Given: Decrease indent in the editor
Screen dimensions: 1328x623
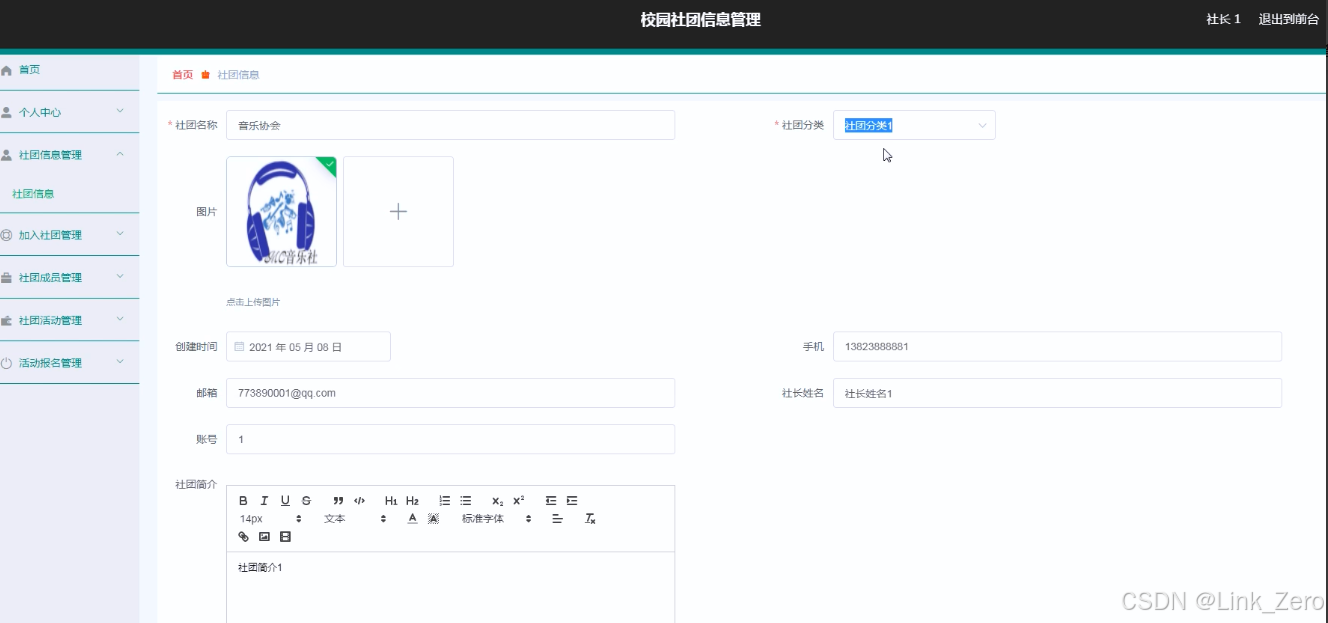Looking at the screenshot, I should tap(550, 501).
